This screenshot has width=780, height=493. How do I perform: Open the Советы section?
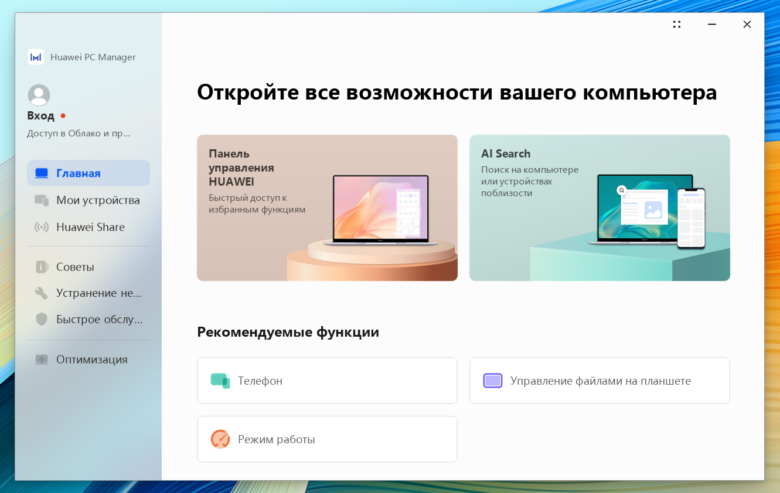[89, 267]
